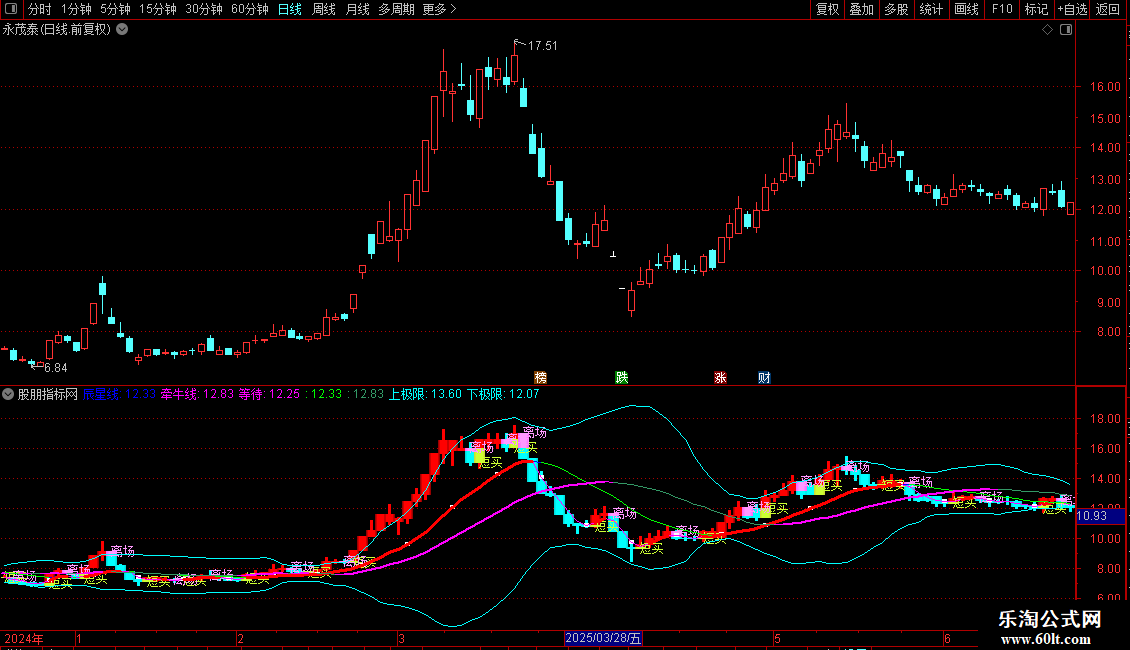The width and height of the screenshot is (1130, 650).
Task: Click the 复权 button
Action: pyautogui.click(x=827, y=9)
